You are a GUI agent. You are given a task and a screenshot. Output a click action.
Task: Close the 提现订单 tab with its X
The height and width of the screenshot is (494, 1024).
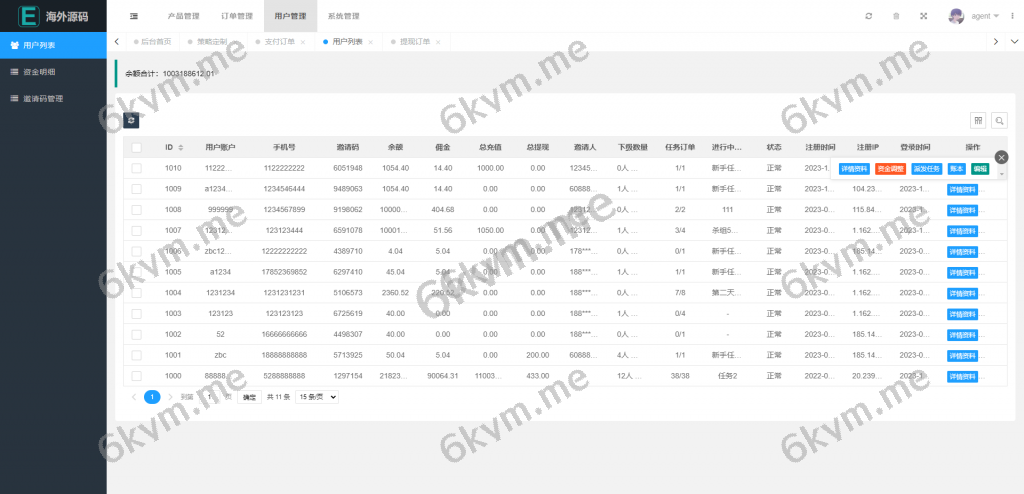(x=438, y=42)
